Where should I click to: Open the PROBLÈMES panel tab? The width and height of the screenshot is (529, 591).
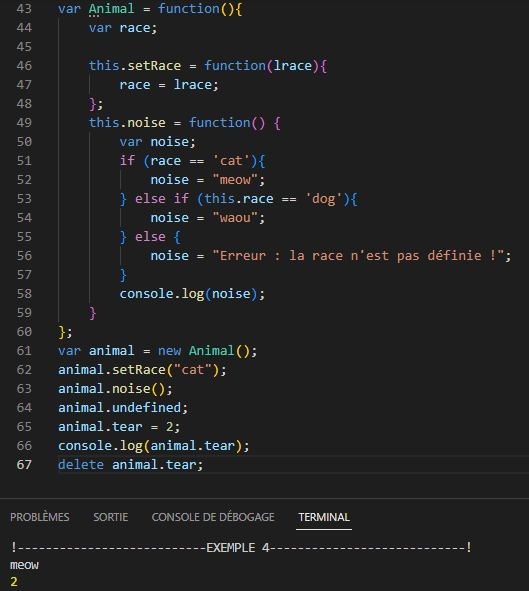tap(40, 517)
